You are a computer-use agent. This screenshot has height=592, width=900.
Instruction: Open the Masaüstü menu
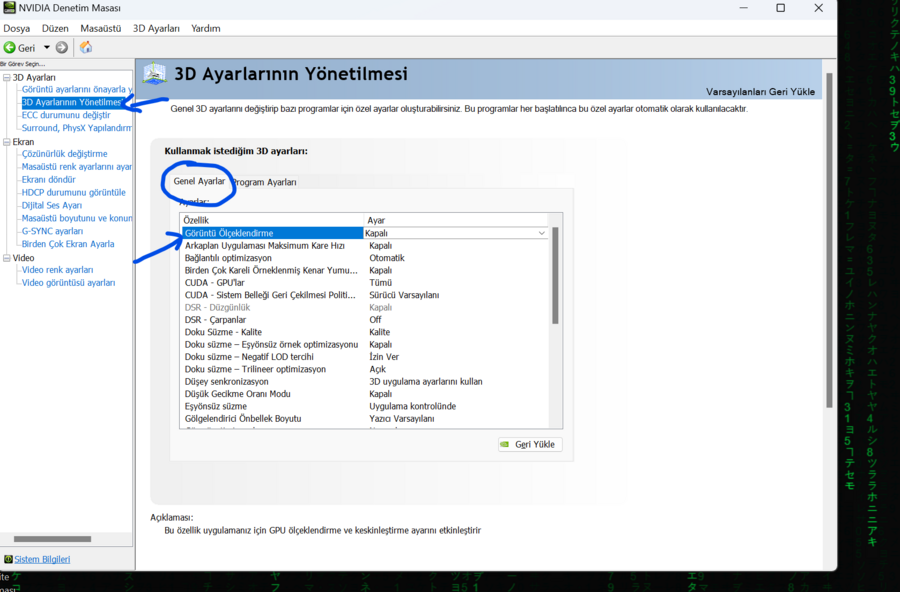coord(100,28)
